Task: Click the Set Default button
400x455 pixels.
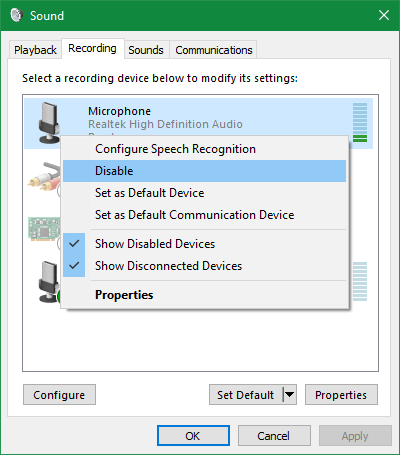Action: pyautogui.click(x=246, y=395)
